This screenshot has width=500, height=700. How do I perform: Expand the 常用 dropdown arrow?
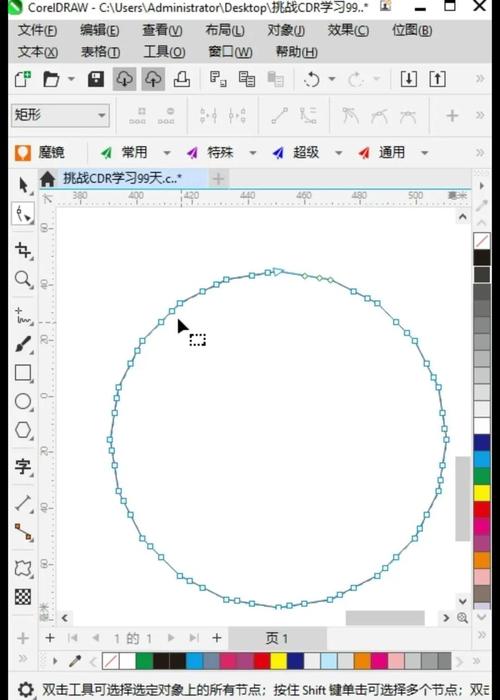[x=167, y=153]
